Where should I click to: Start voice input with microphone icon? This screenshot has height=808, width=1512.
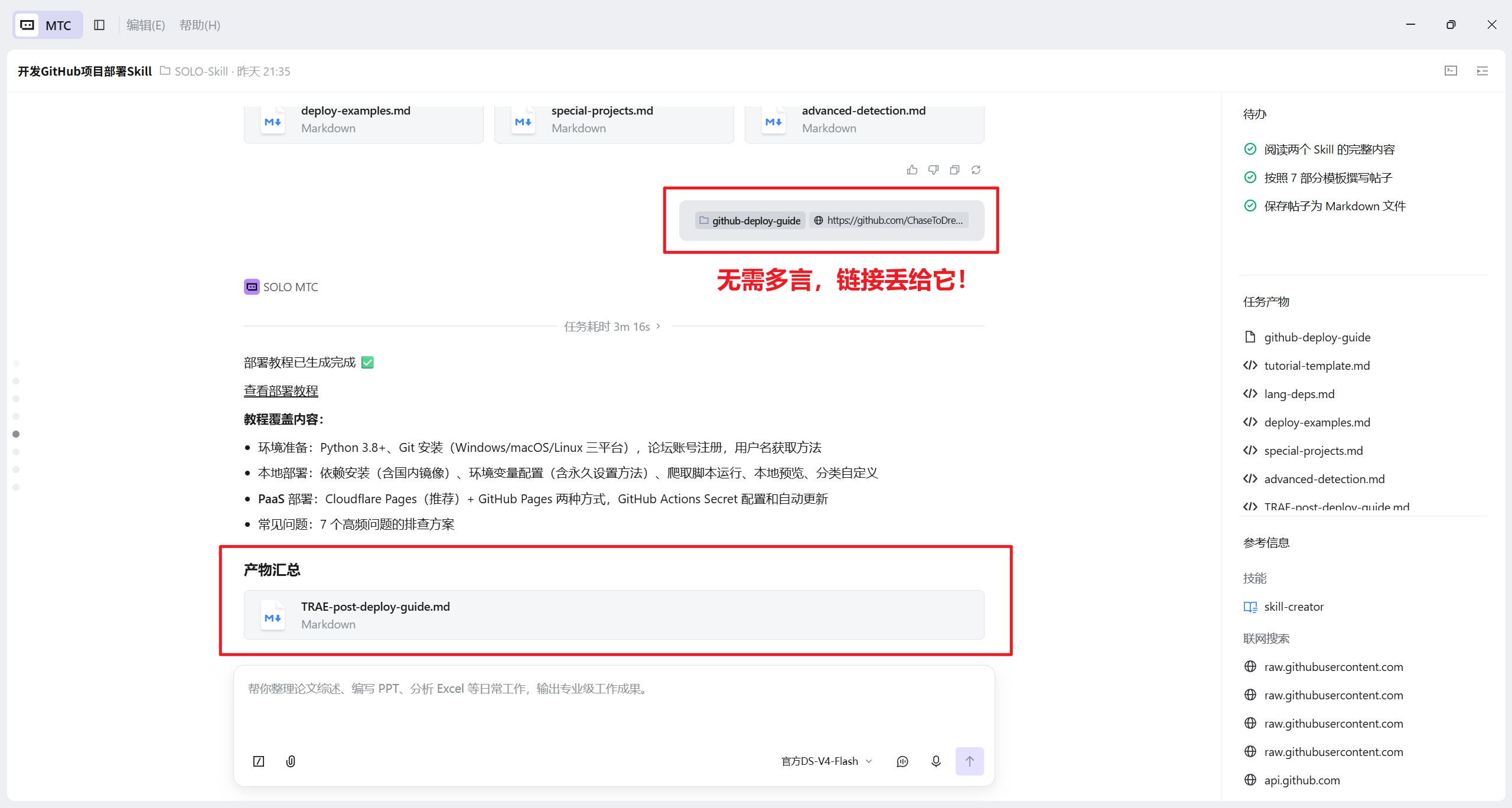click(x=936, y=761)
